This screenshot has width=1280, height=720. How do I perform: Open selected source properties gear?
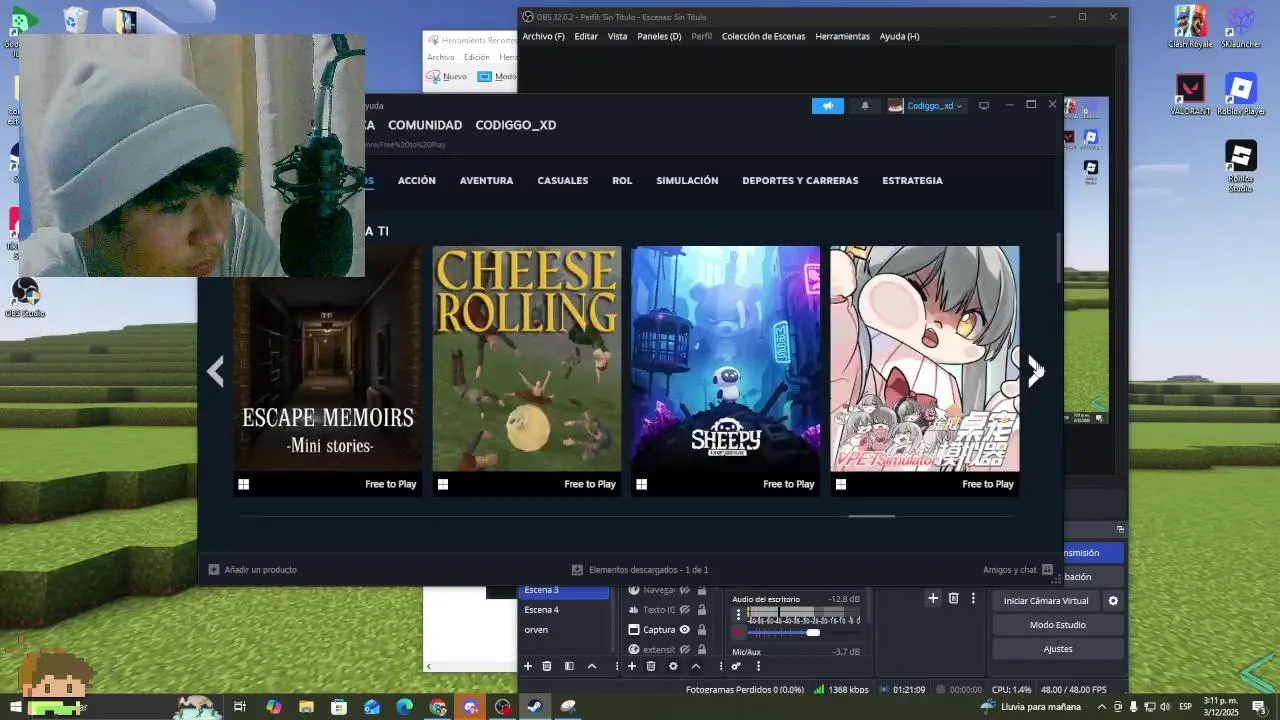(x=673, y=666)
